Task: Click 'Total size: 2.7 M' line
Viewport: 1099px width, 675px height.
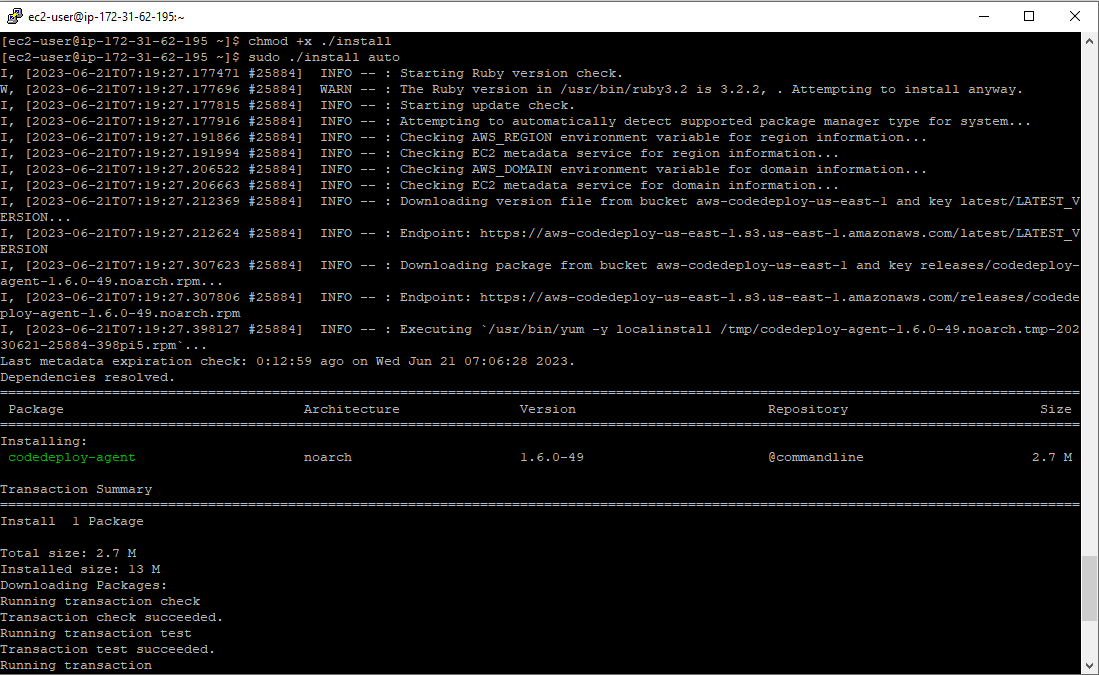Action: (68, 554)
